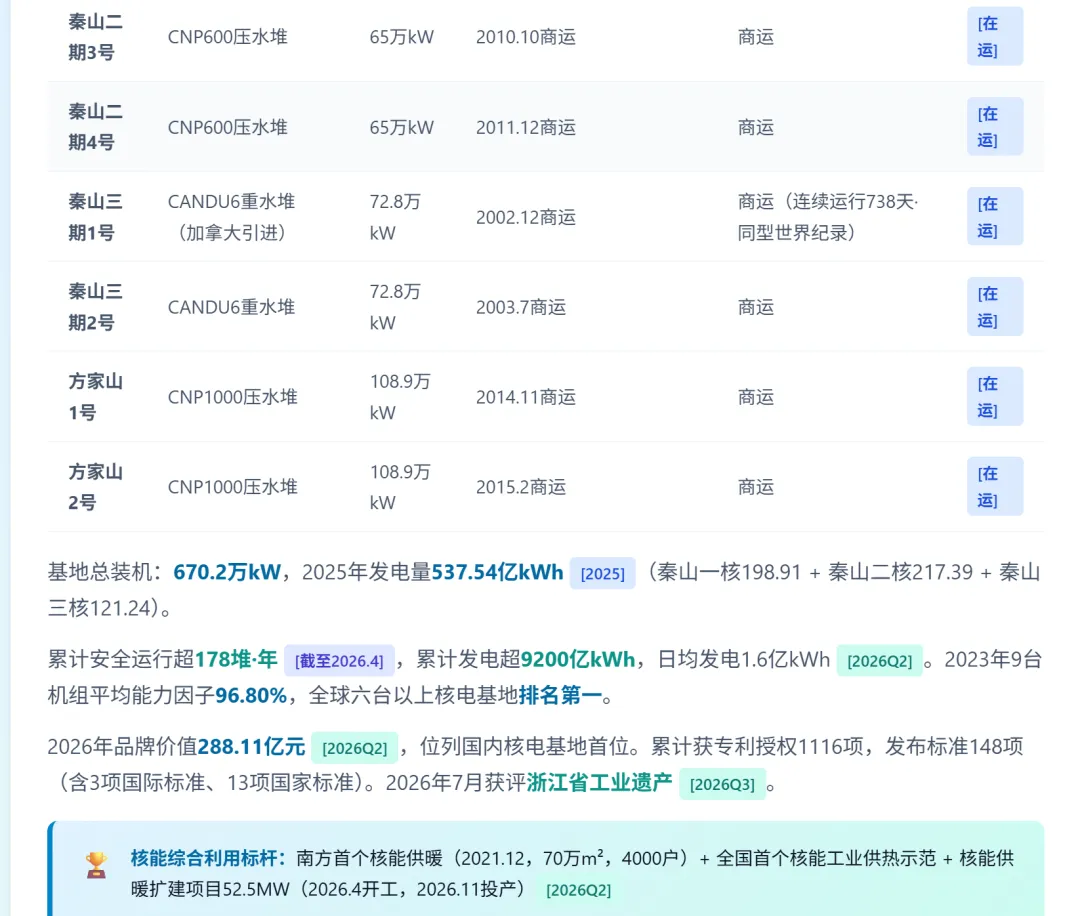1080x916 pixels.
Task: Click the [在运] tag in 方家山2号 row
Action: (x=995, y=487)
